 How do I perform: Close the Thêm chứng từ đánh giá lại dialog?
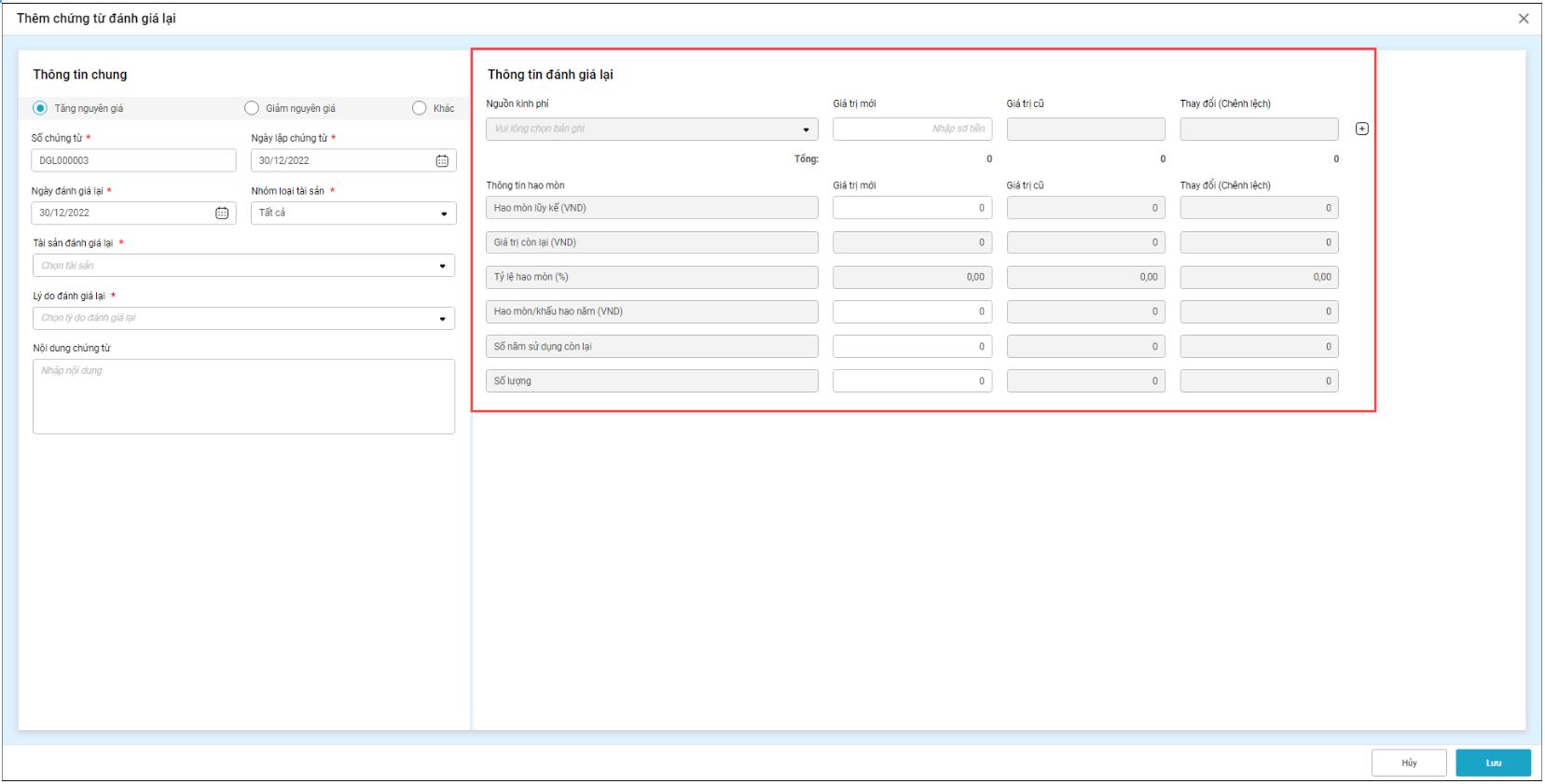pyautogui.click(x=1524, y=19)
